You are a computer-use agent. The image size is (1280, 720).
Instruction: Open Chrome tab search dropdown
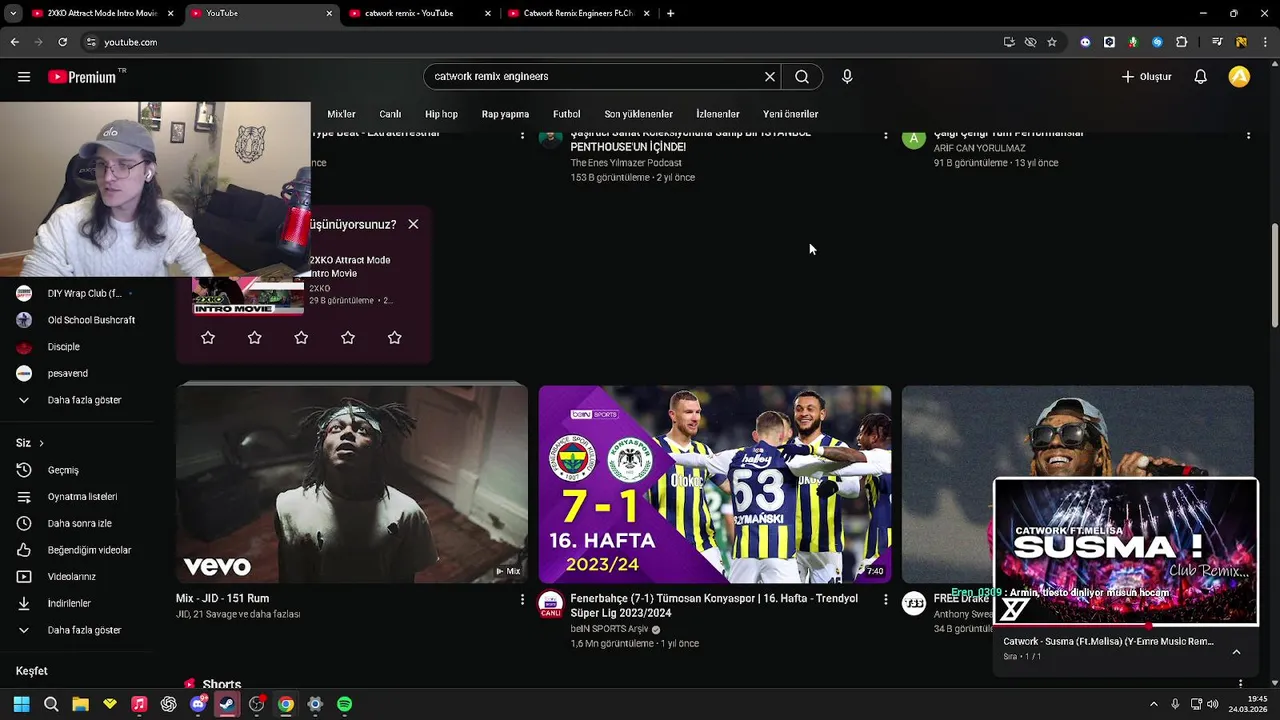pyautogui.click(x=13, y=13)
